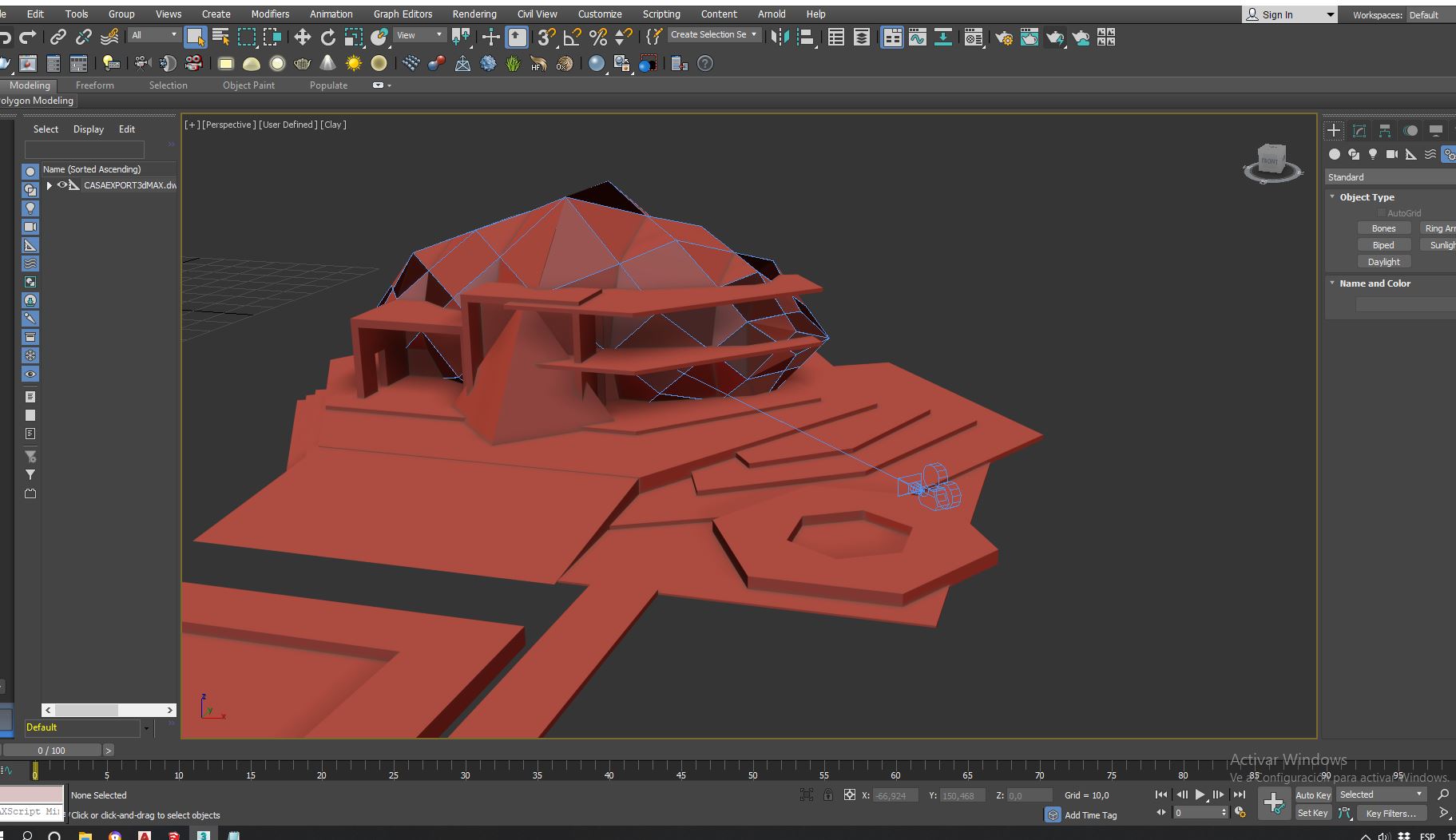Open Render Setup teapot with gear icon
This screenshot has height=840, width=1456.
1004,38
